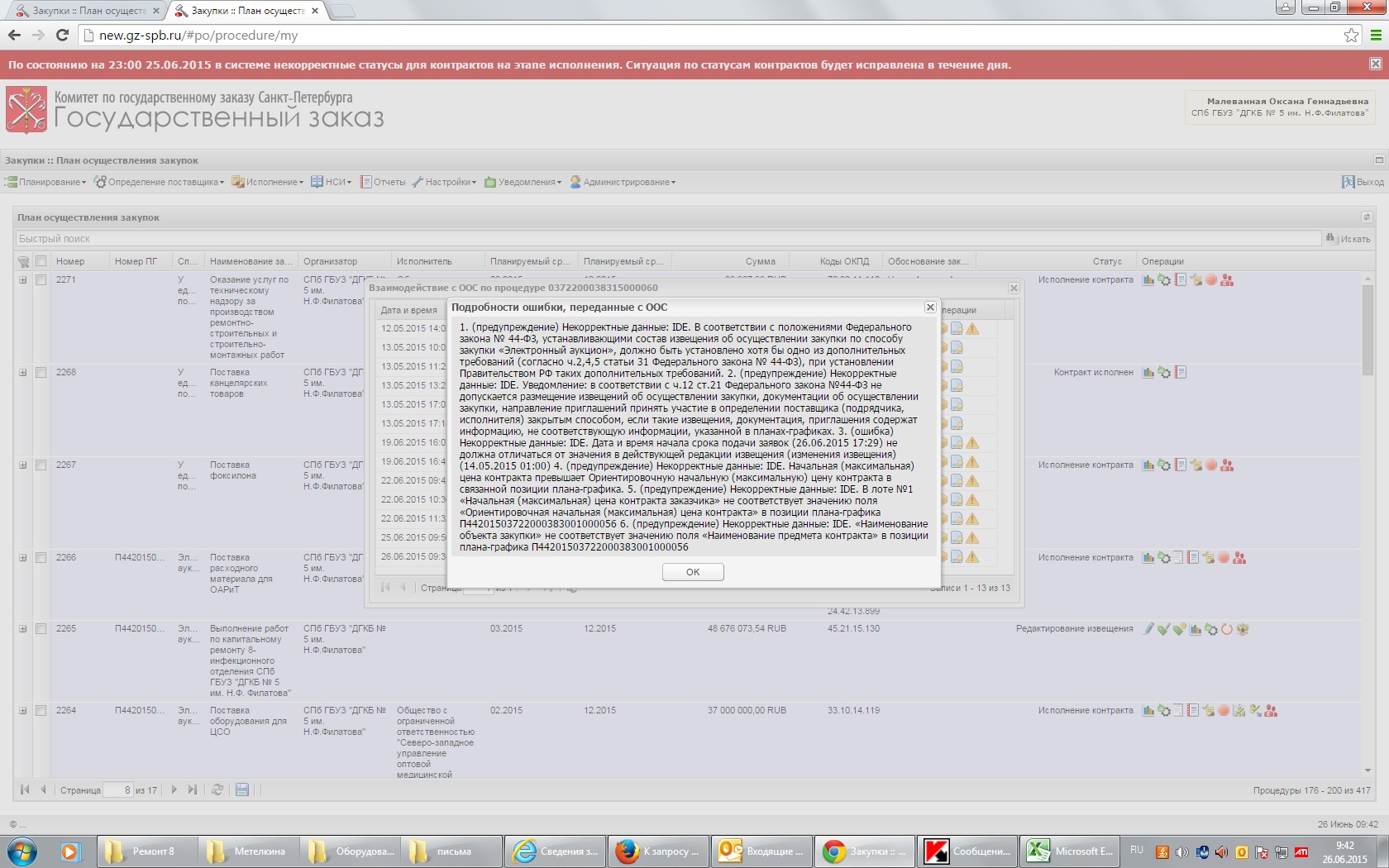Click red participants icon in row 2267
The height and width of the screenshot is (868, 1389).
1227,465
